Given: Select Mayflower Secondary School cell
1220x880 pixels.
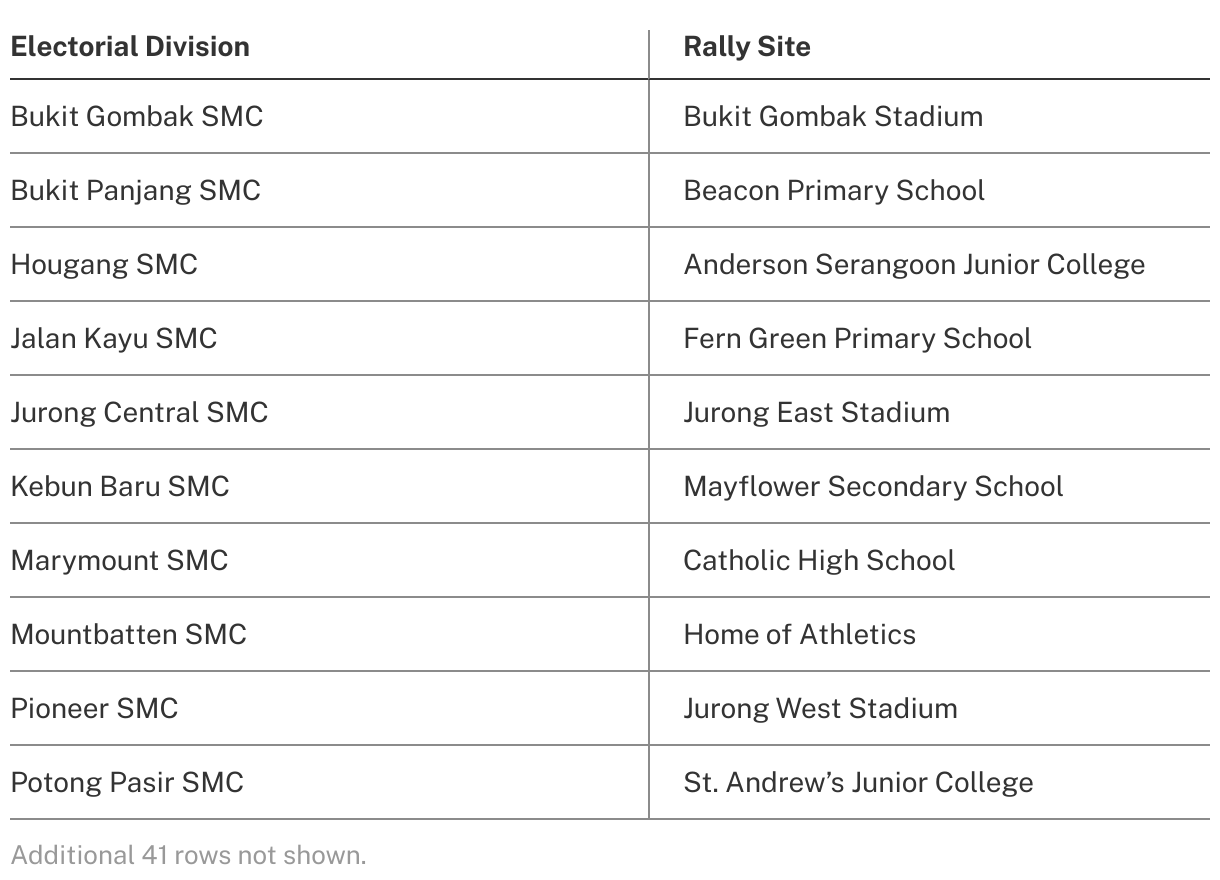Looking at the screenshot, I should coord(873,486).
